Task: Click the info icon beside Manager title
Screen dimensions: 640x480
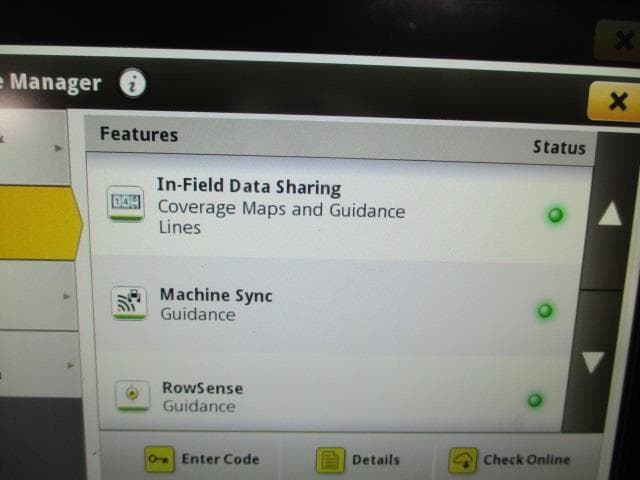Action: (133, 83)
